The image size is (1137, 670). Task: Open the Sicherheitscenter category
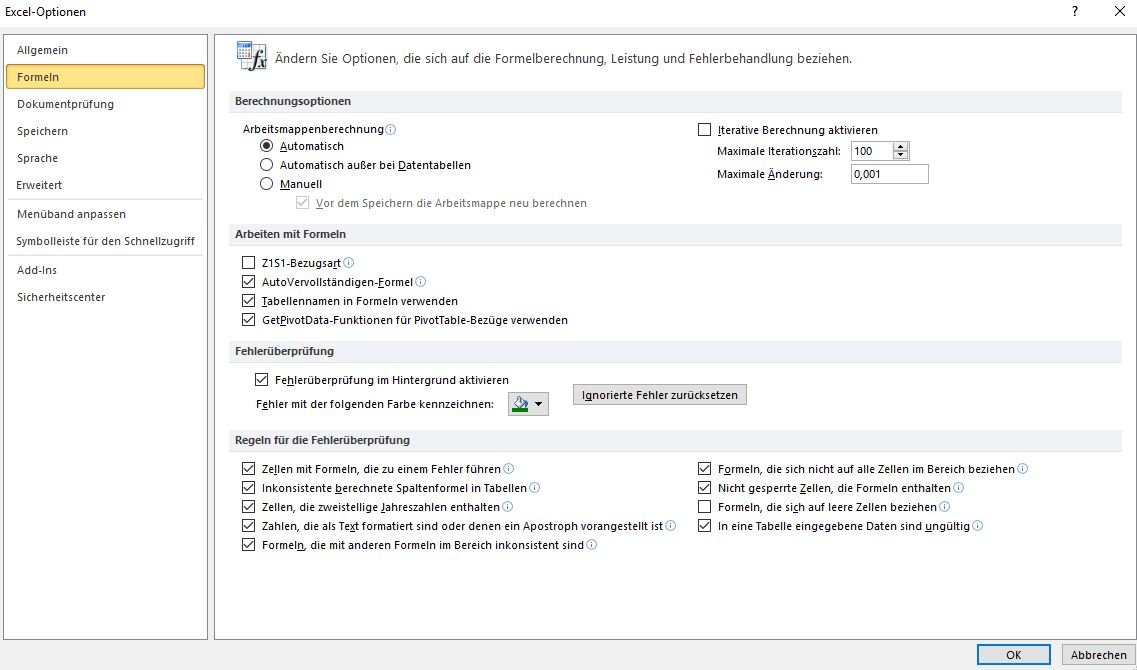105,297
